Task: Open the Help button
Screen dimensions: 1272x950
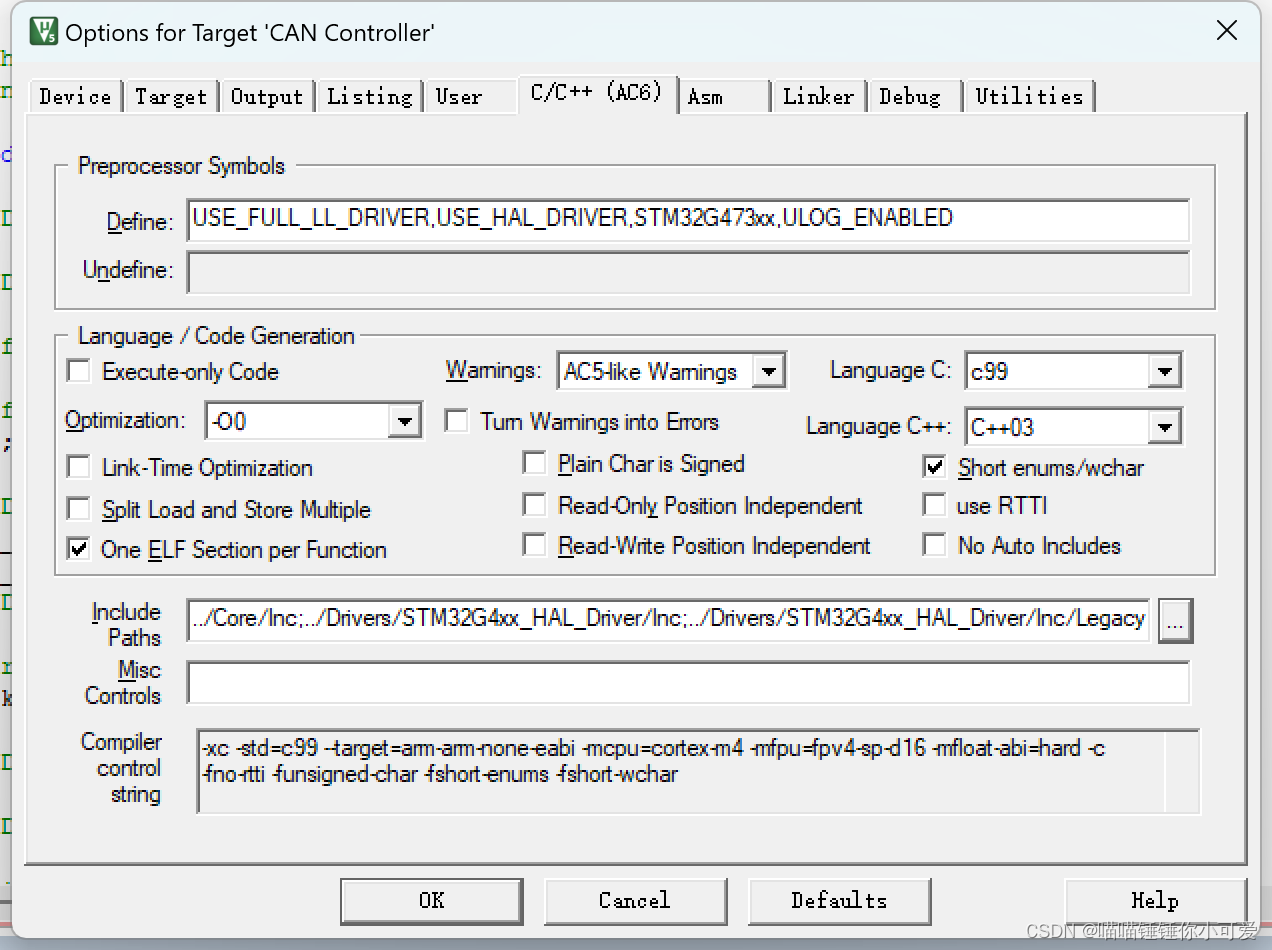Action: point(1155,900)
